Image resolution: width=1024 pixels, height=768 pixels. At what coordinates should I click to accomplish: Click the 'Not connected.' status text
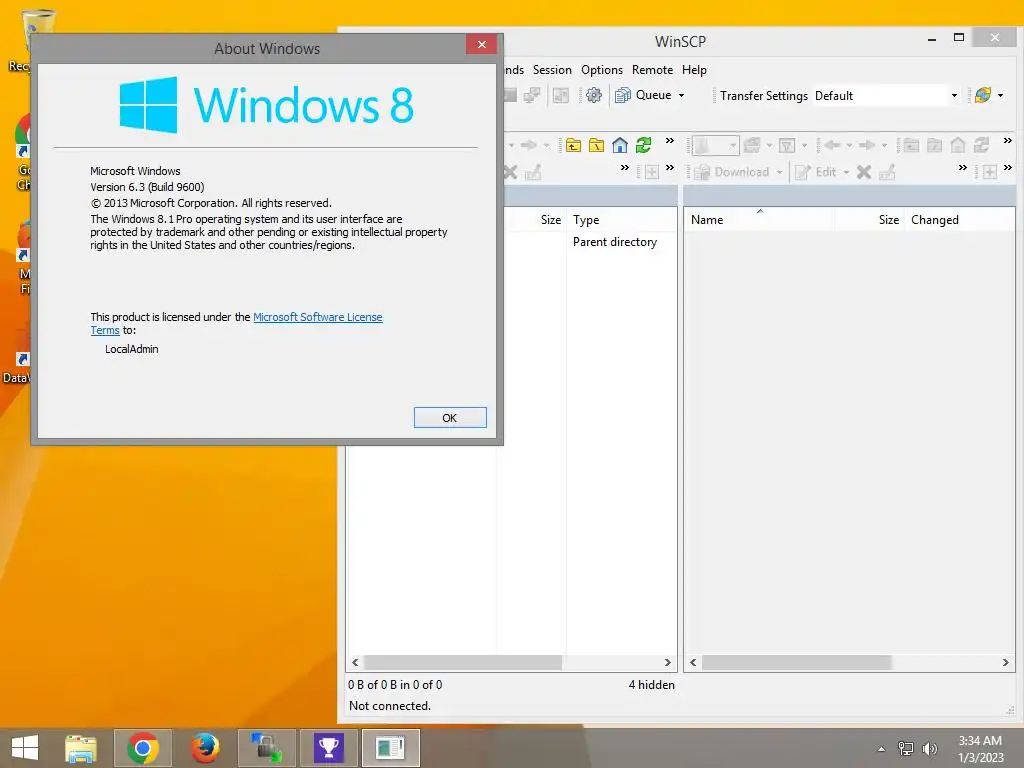pyautogui.click(x=390, y=706)
